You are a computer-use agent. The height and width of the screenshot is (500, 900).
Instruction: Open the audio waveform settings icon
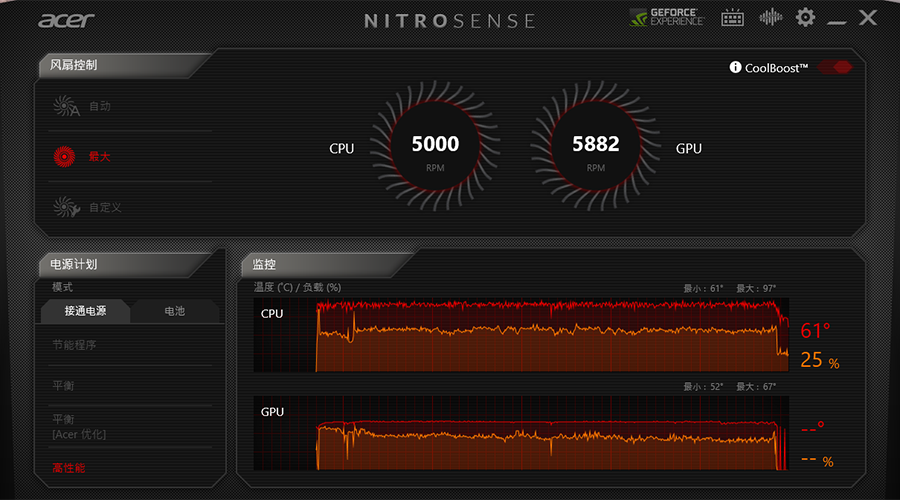point(771,17)
